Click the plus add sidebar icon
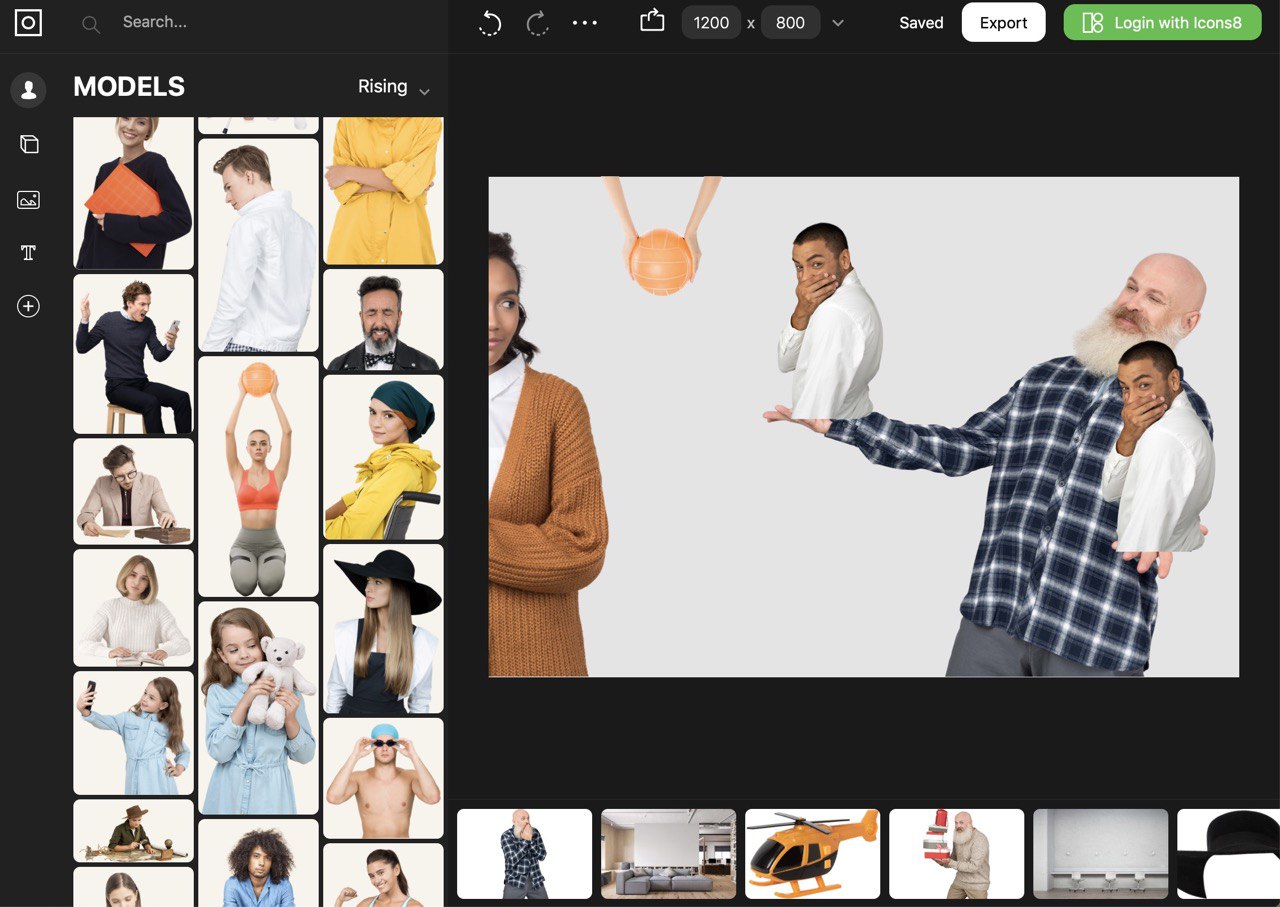1280x907 pixels. (x=29, y=306)
